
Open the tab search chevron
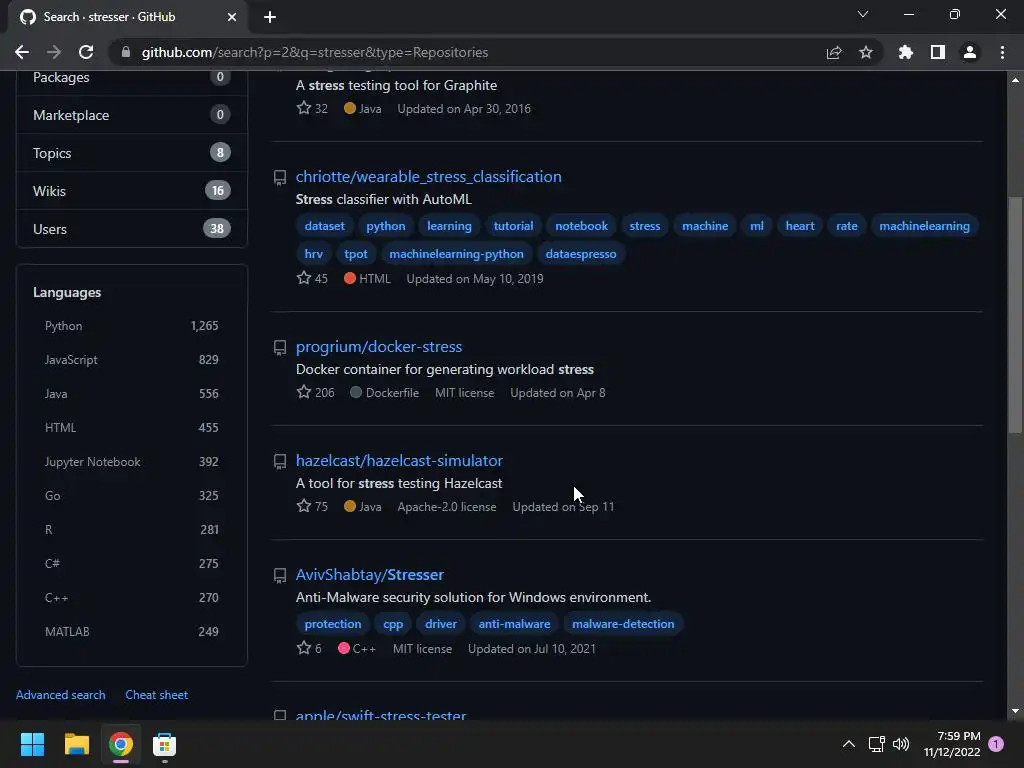(863, 14)
